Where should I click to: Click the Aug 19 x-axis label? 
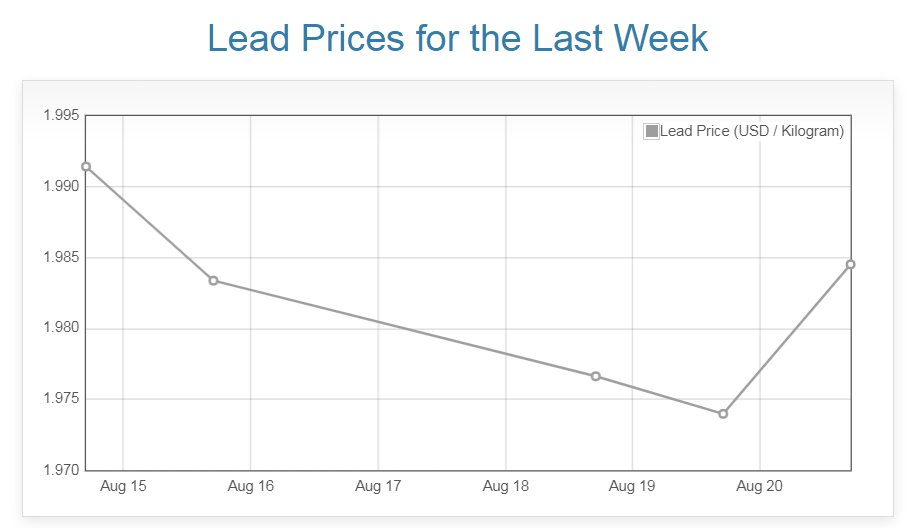click(x=633, y=487)
